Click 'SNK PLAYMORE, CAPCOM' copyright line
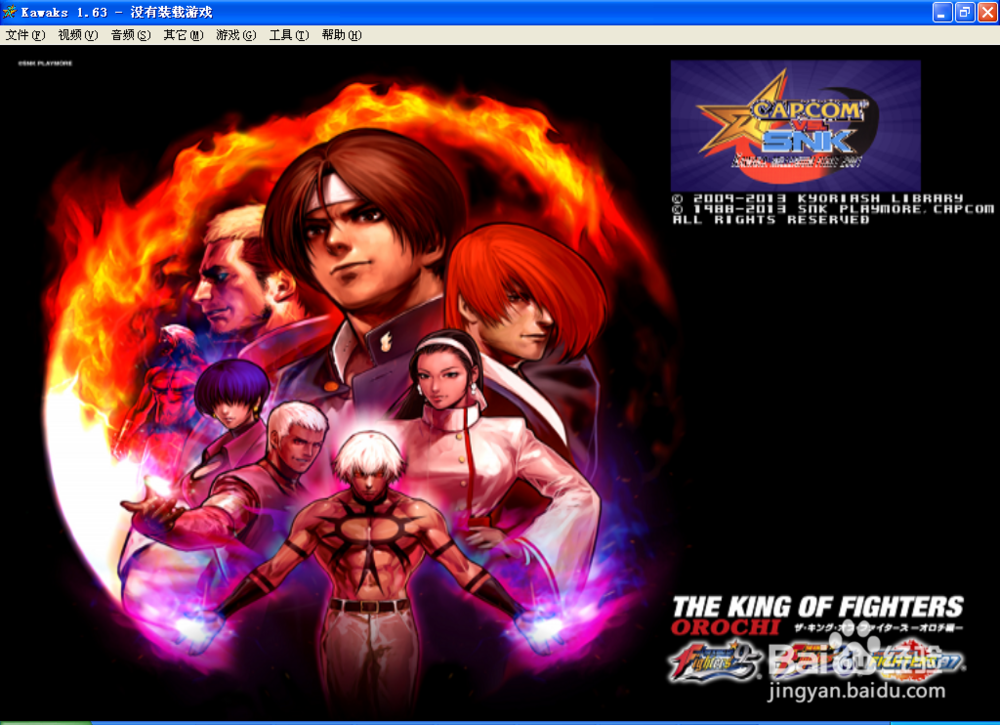Screen dimensions: 1000x725 coord(895,209)
